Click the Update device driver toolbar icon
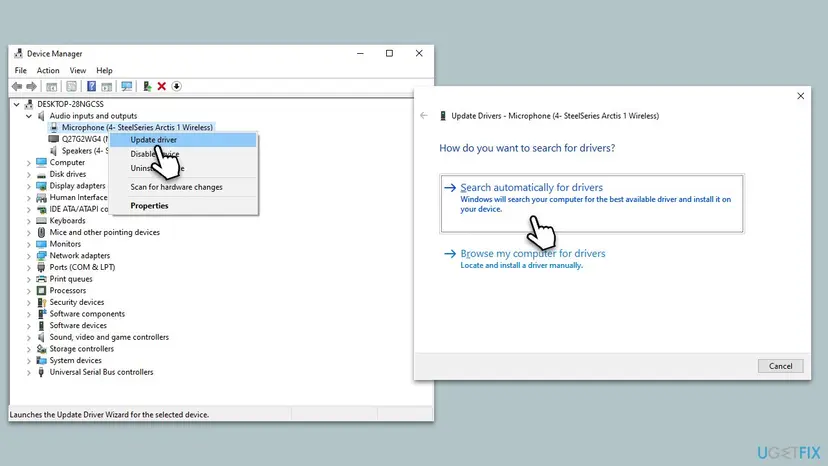The image size is (828, 466). point(147,86)
